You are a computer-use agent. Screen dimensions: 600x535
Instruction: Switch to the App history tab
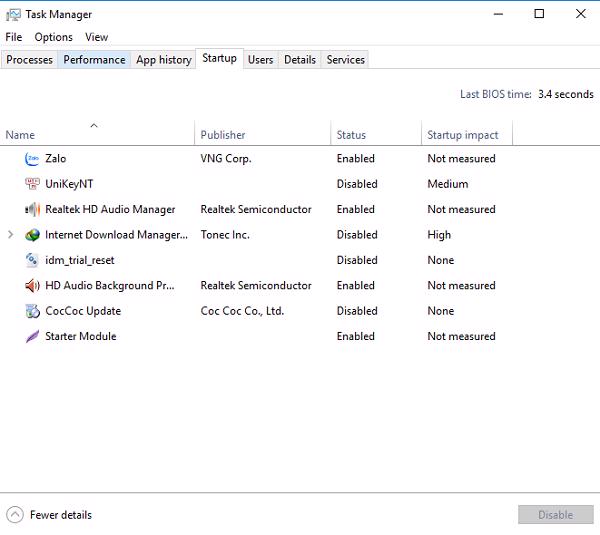[x=164, y=60]
